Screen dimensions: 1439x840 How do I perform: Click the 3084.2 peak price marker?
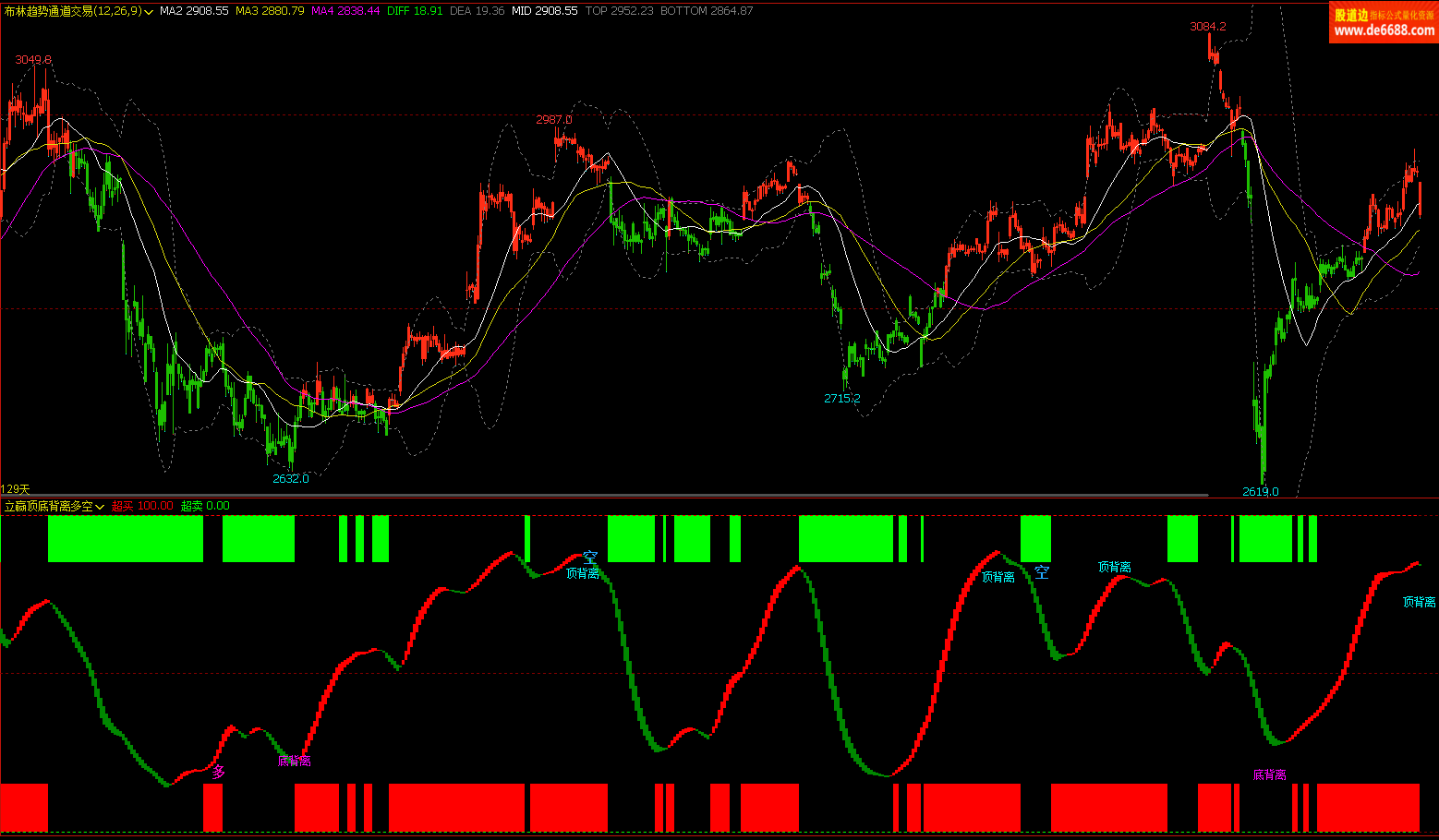1207,27
